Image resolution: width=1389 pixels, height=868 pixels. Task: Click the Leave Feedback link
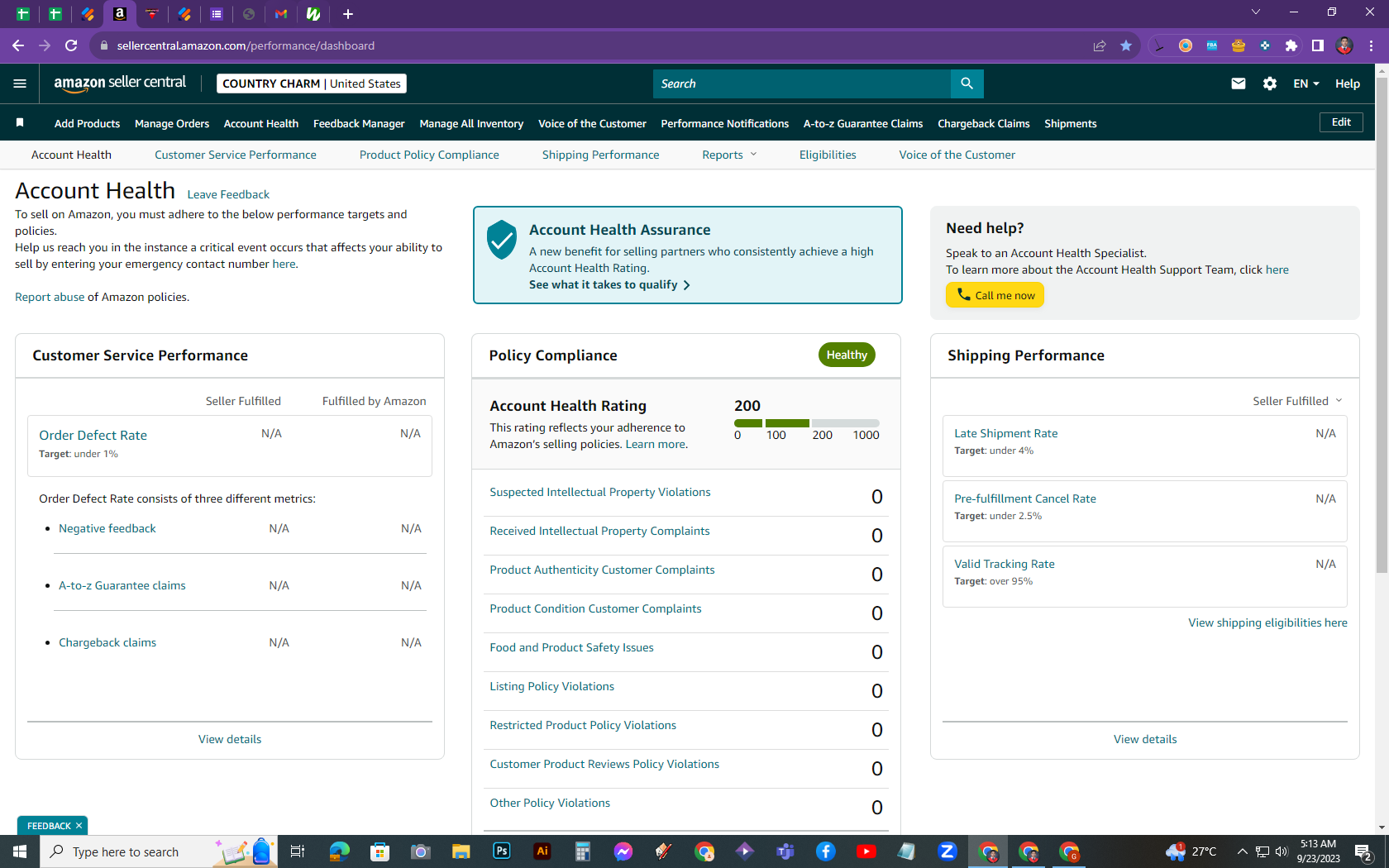pyautogui.click(x=228, y=194)
